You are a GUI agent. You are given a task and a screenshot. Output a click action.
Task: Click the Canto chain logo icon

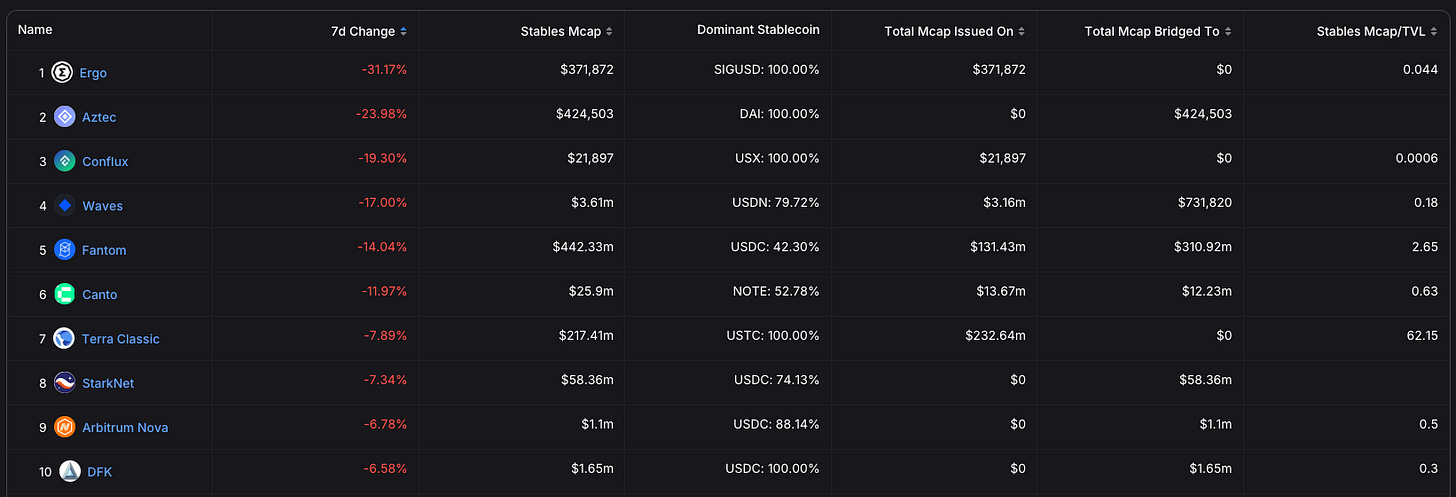tap(65, 294)
